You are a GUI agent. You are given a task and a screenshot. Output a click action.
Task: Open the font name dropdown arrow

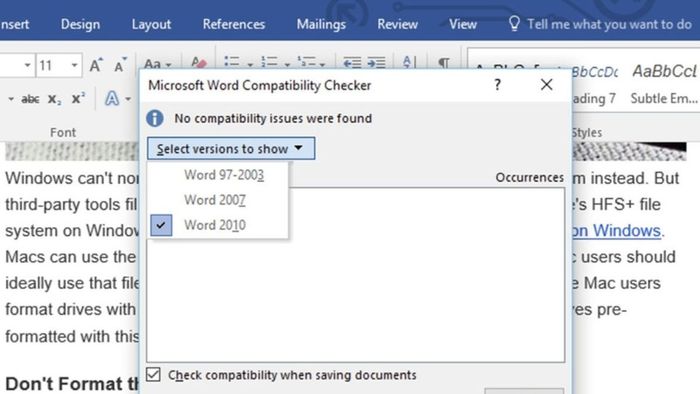[27, 66]
